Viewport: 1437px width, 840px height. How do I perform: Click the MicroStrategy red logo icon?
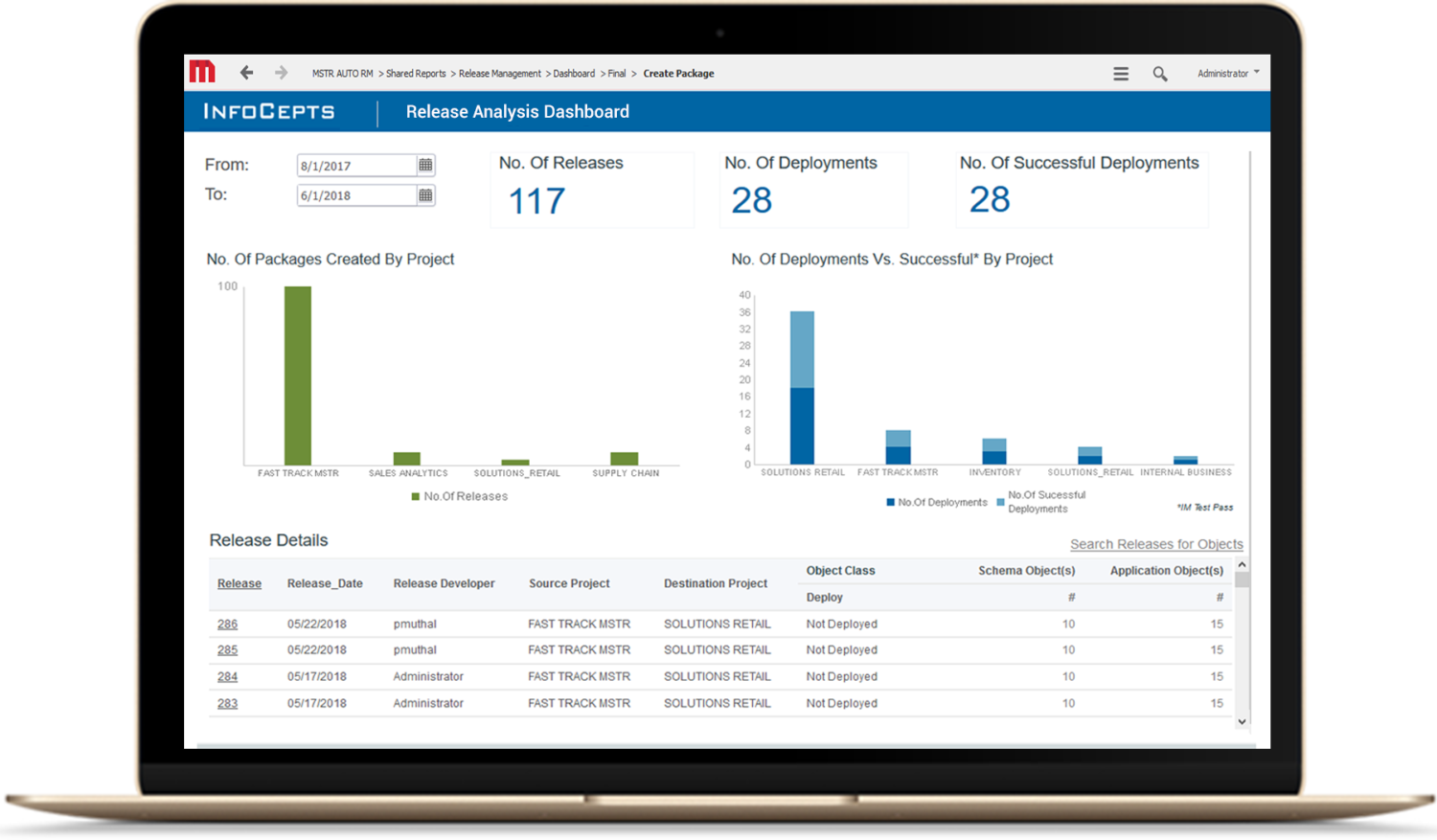click(202, 72)
